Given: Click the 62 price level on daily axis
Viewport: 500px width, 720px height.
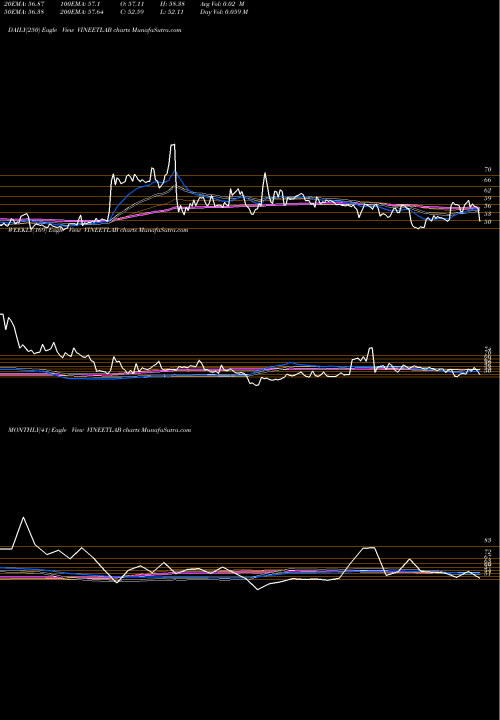Looking at the screenshot, I should click(488, 190).
